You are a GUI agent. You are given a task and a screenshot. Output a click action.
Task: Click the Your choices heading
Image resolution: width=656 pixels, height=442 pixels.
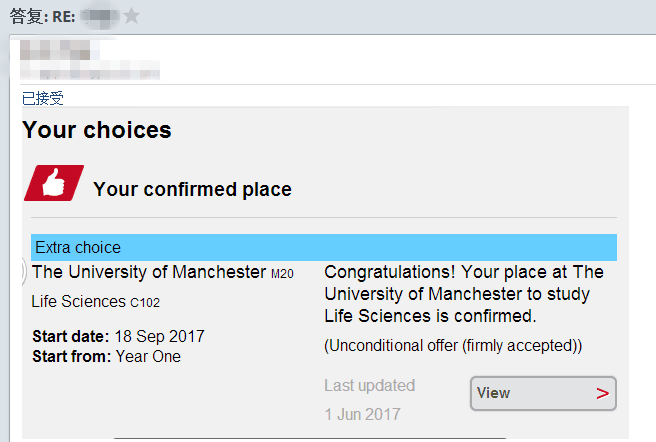click(x=97, y=130)
